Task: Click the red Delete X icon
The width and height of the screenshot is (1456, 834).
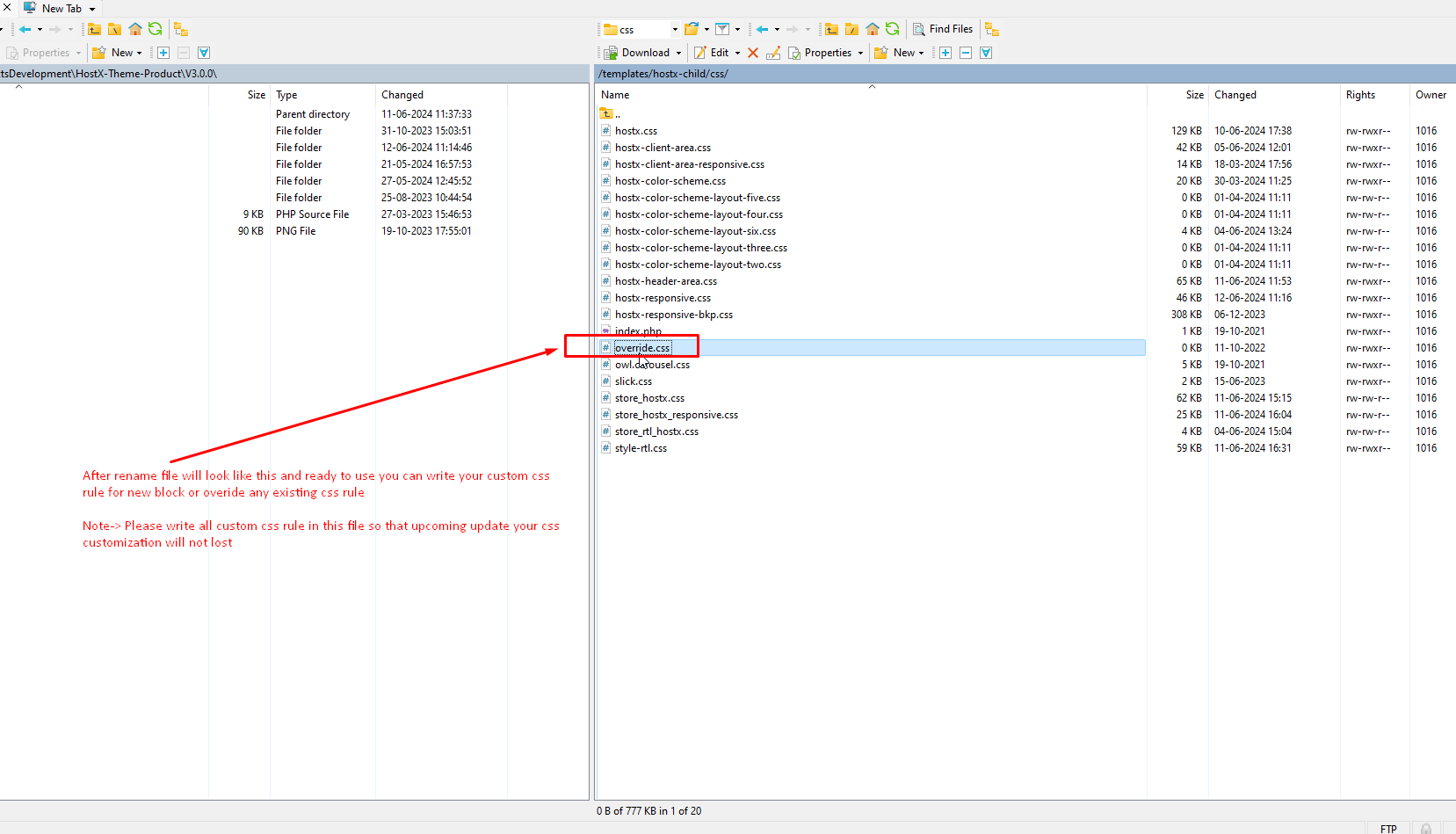Action: [x=753, y=53]
